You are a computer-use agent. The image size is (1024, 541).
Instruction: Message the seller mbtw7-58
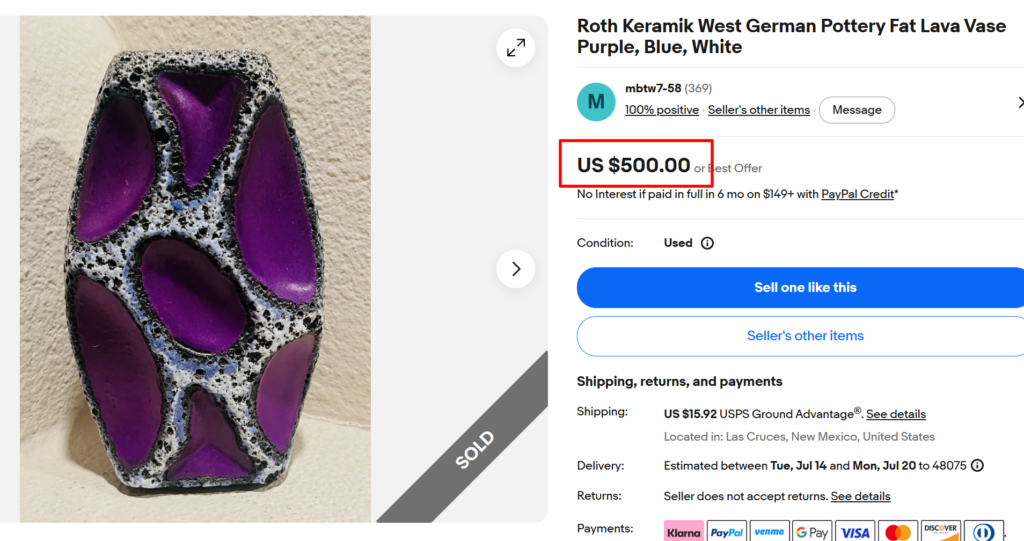tap(857, 110)
